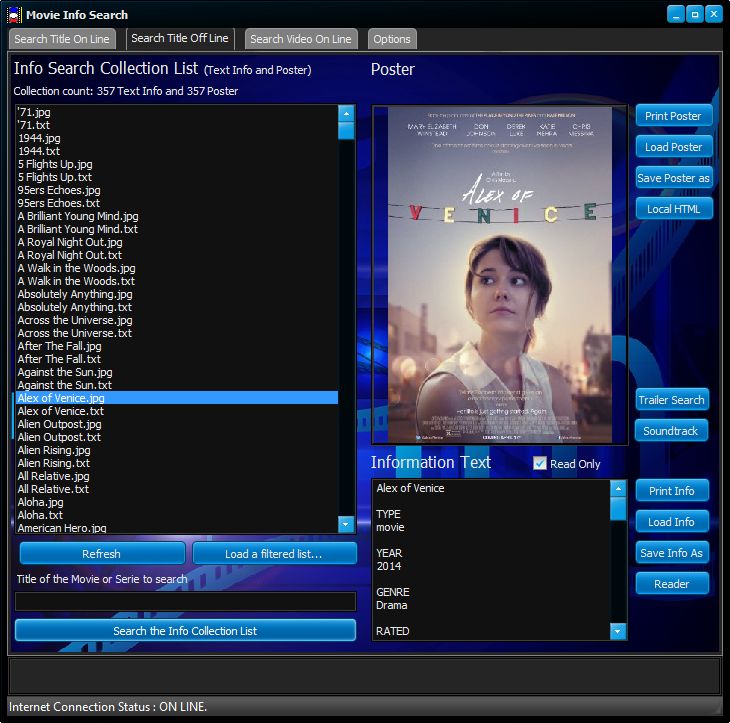730x723 pixels.
Task: Select Alien Outpost.jpg
Action: tap(177, 424)
